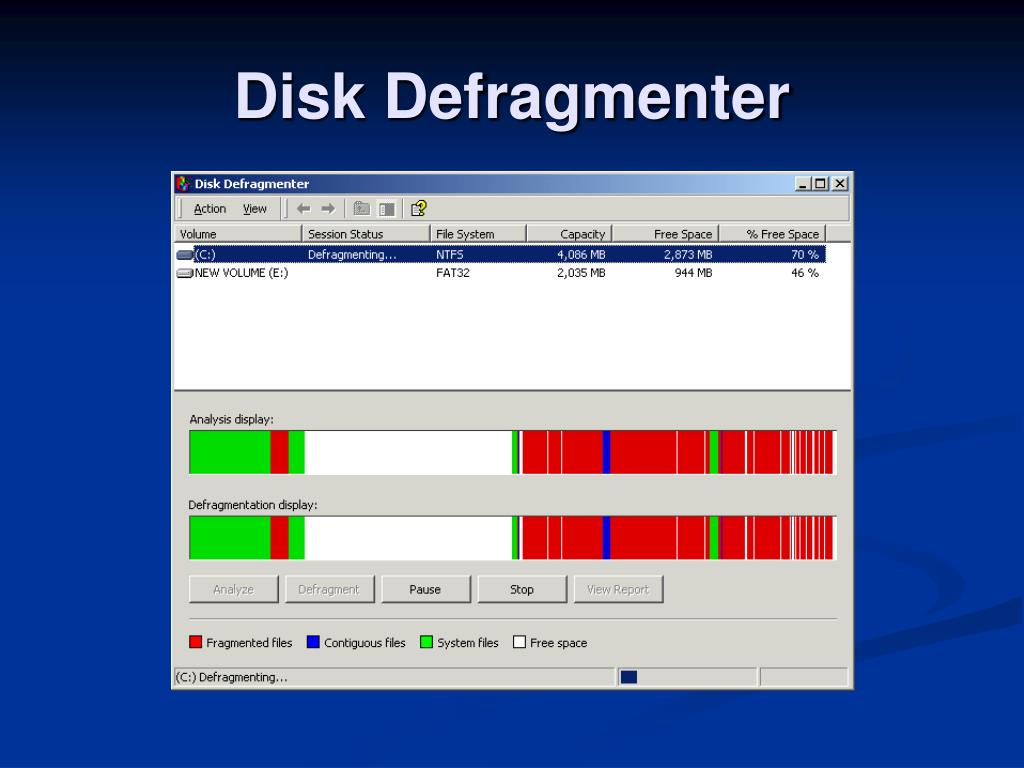Click the Free space legend label
Screen dimensions: 1024x768
pyautogui.click(x=558, y=643)
